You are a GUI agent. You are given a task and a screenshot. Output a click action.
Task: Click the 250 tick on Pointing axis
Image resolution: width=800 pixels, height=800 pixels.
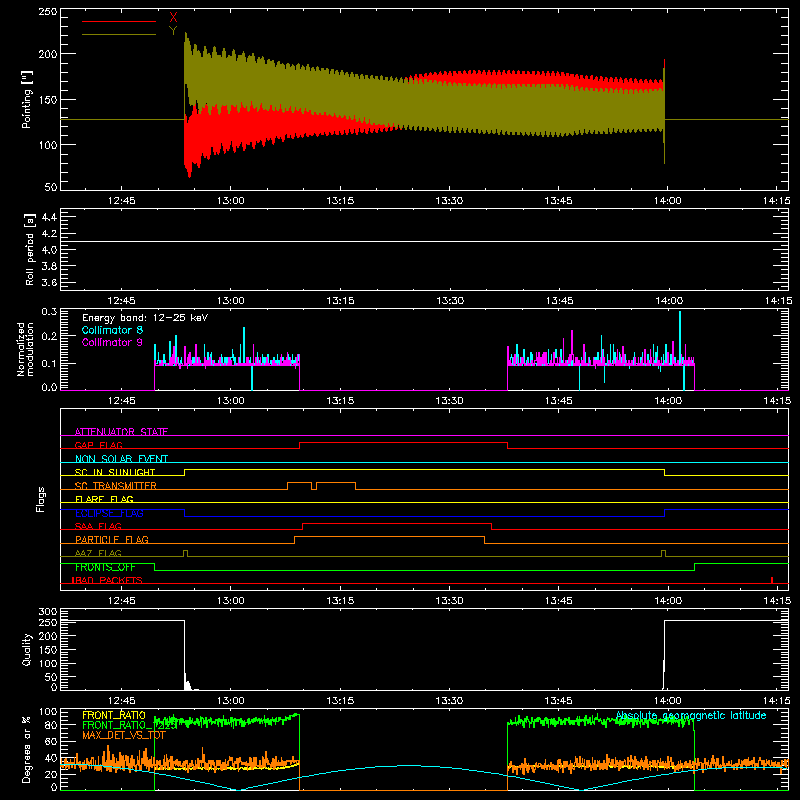point(48,12)
